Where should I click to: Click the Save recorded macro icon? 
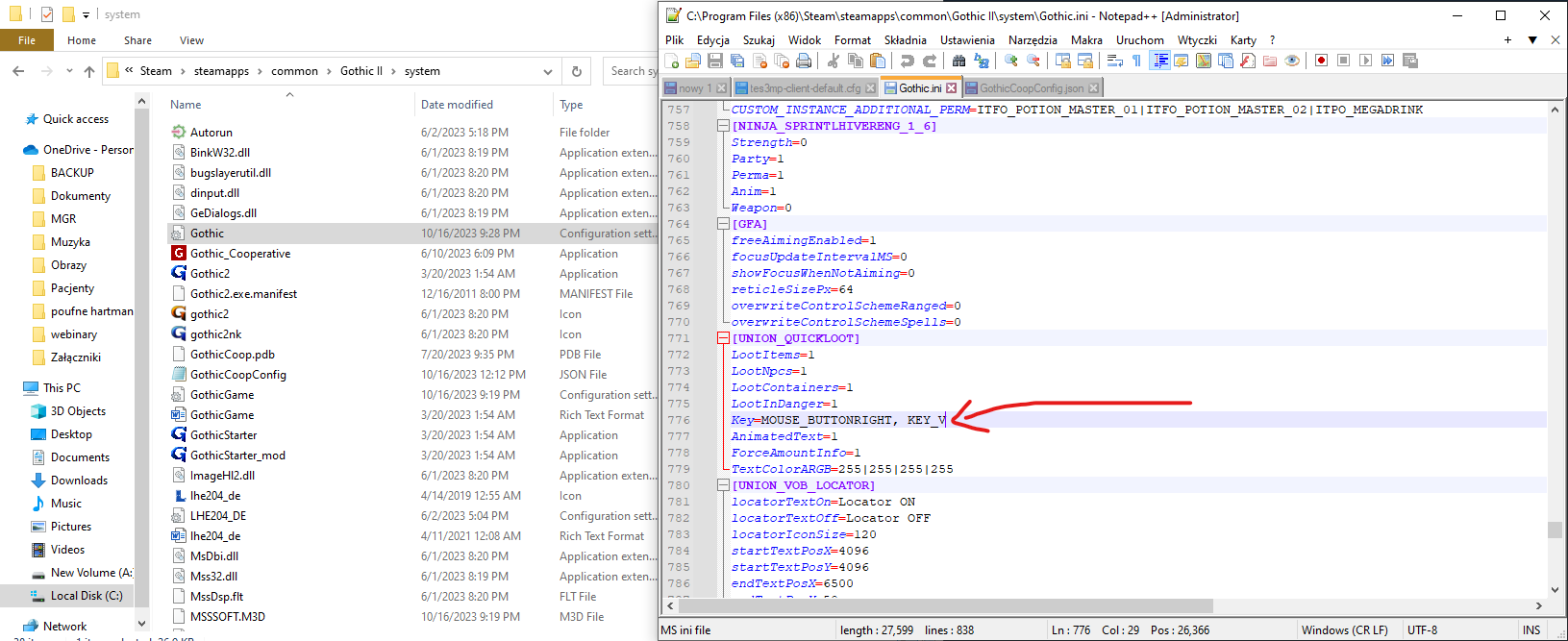click(1409, 61)
